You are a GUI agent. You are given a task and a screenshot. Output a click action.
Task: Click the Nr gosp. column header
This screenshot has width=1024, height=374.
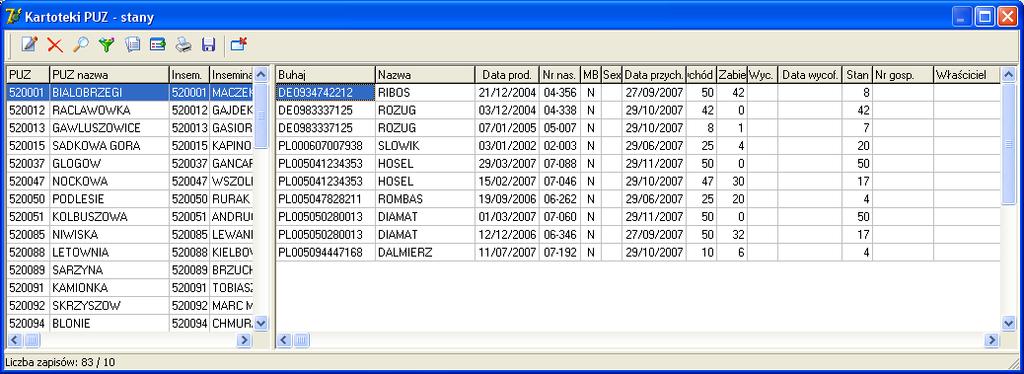pos(903,74)
